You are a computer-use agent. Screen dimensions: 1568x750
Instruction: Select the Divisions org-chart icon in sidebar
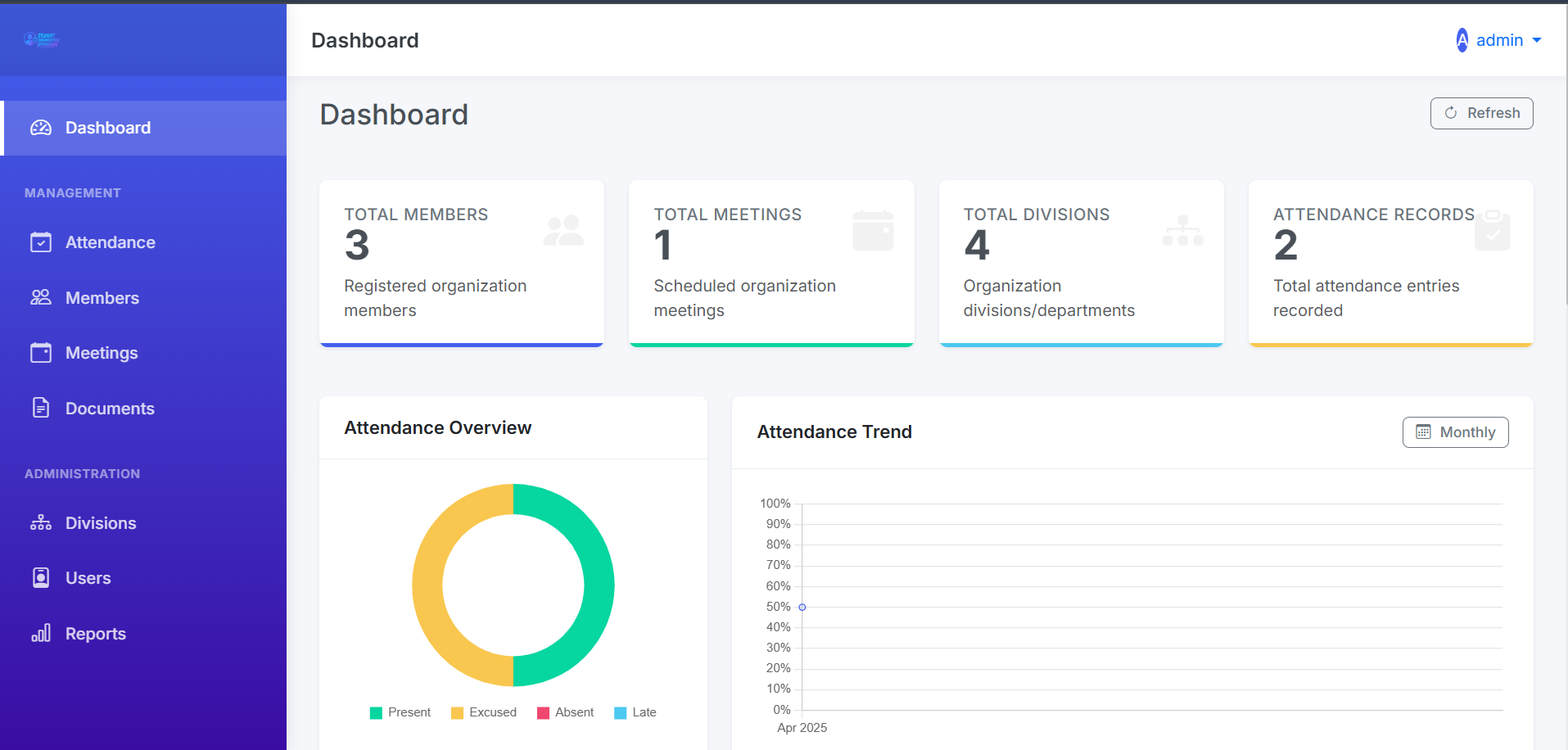[x=40, y=522]
